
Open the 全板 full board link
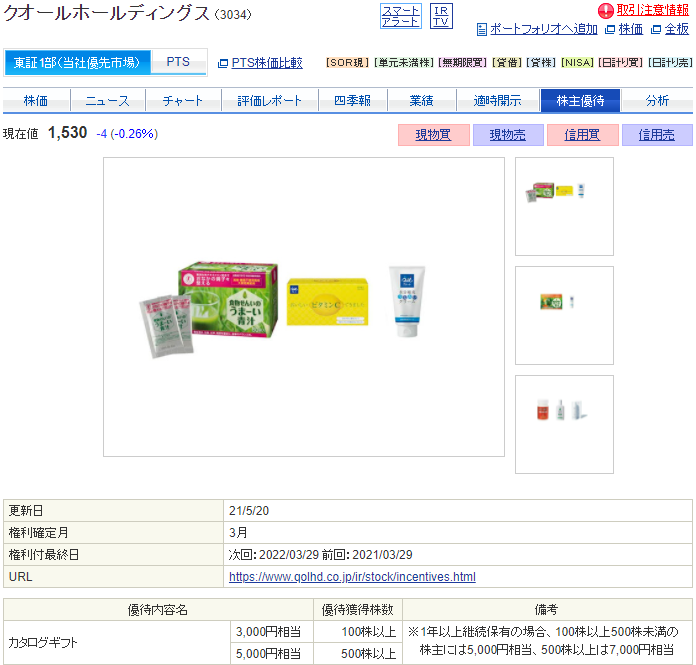676,29
